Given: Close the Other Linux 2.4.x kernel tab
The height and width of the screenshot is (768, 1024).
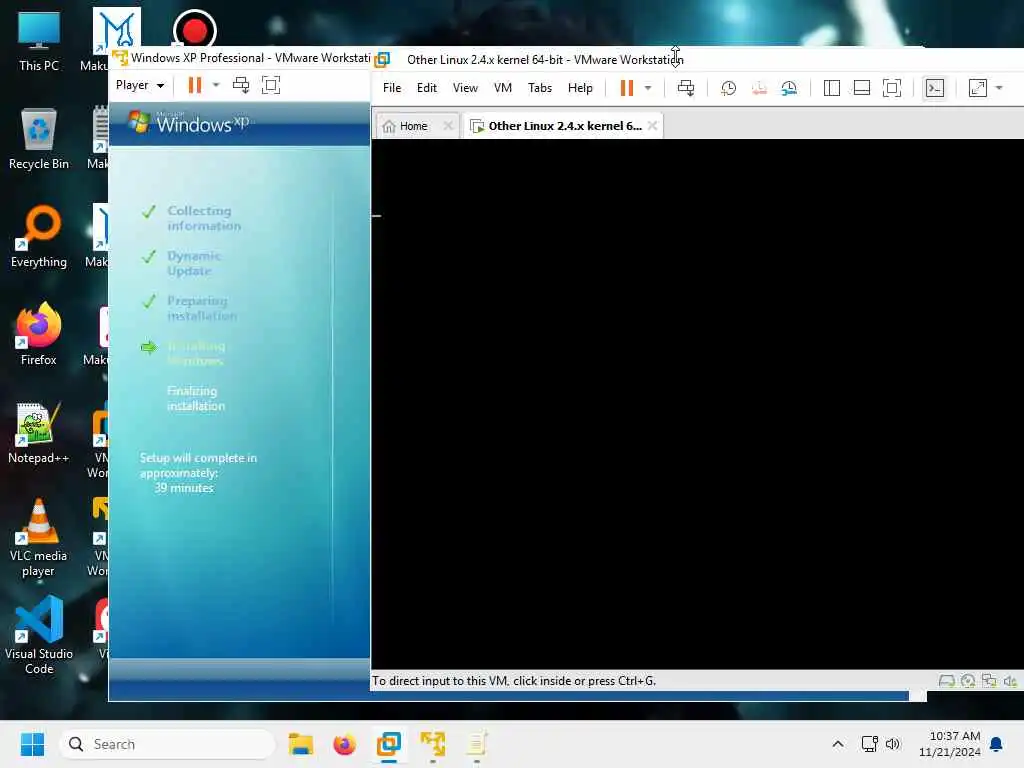Looking at the screenshot, I should (652, 125).
